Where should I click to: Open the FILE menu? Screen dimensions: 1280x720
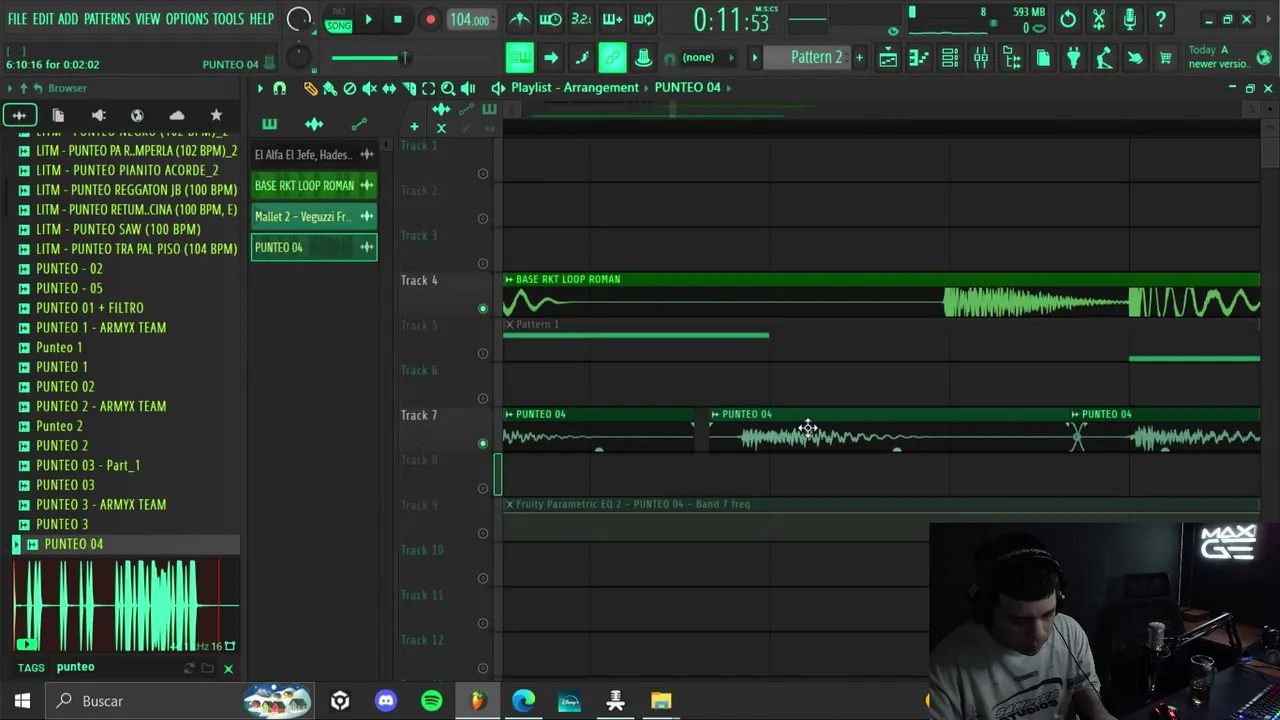pos(17,19)
